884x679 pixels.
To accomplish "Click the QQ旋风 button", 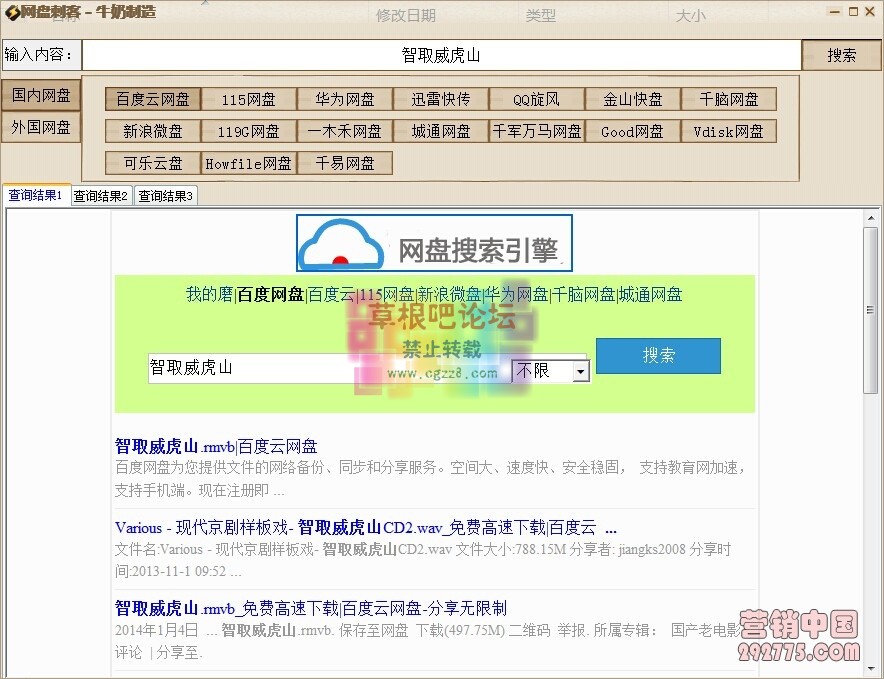I will pyautogui.click(x=536, y=99).
